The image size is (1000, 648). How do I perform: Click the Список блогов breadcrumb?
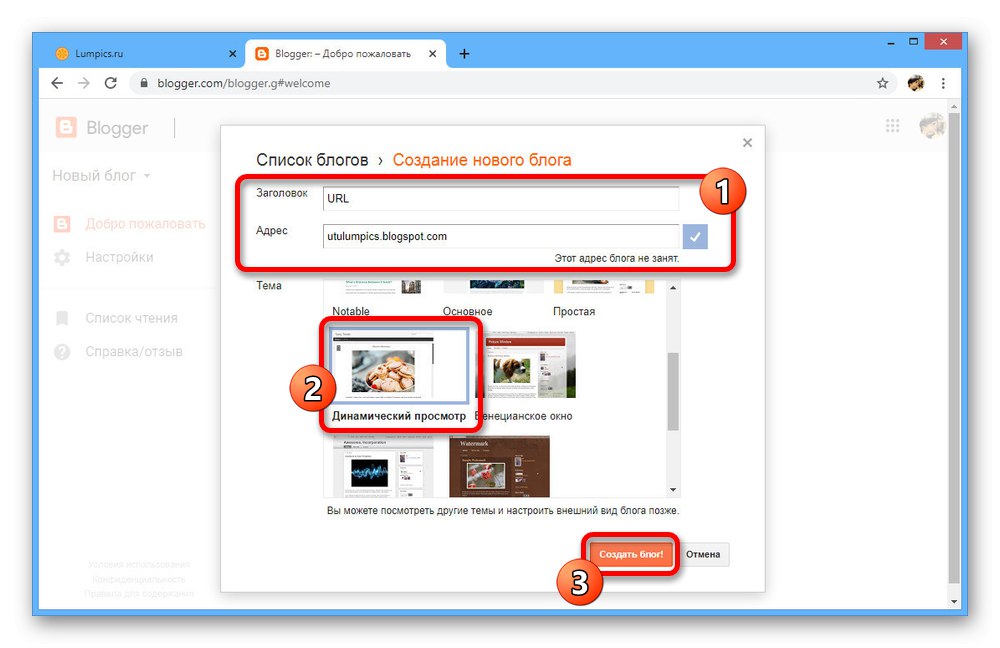(312, 159)
